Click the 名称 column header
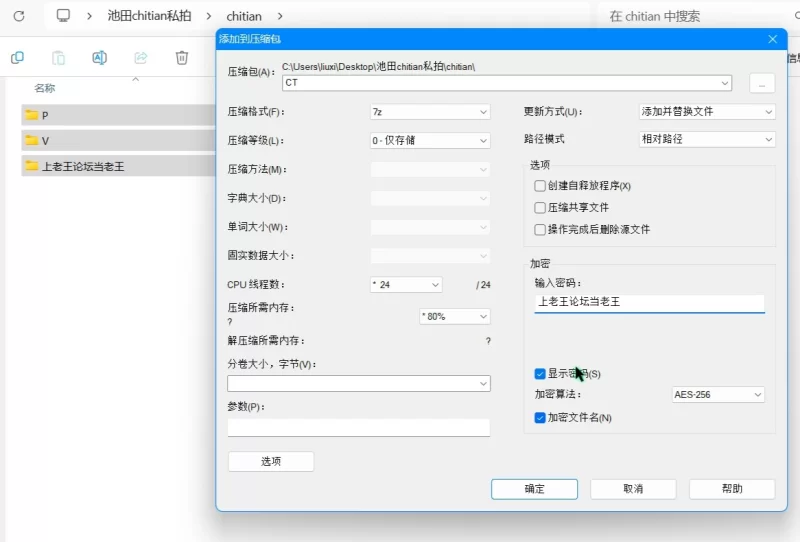Viewport: 800px width, 542px height. (x=45, y=88)
